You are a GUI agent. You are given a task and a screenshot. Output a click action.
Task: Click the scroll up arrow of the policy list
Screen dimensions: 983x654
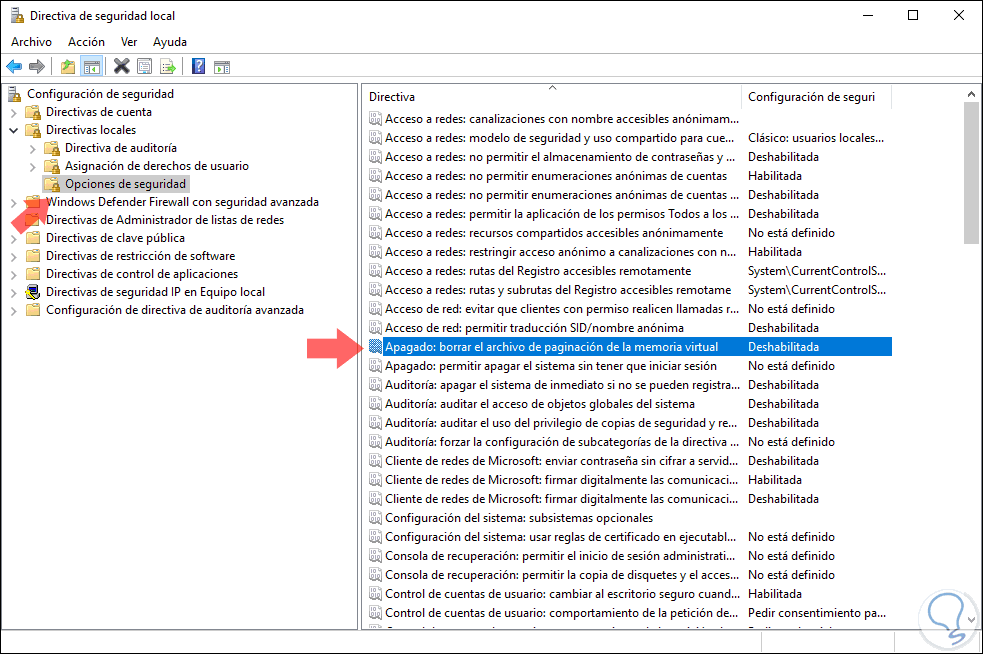click(x=971, y=94)
